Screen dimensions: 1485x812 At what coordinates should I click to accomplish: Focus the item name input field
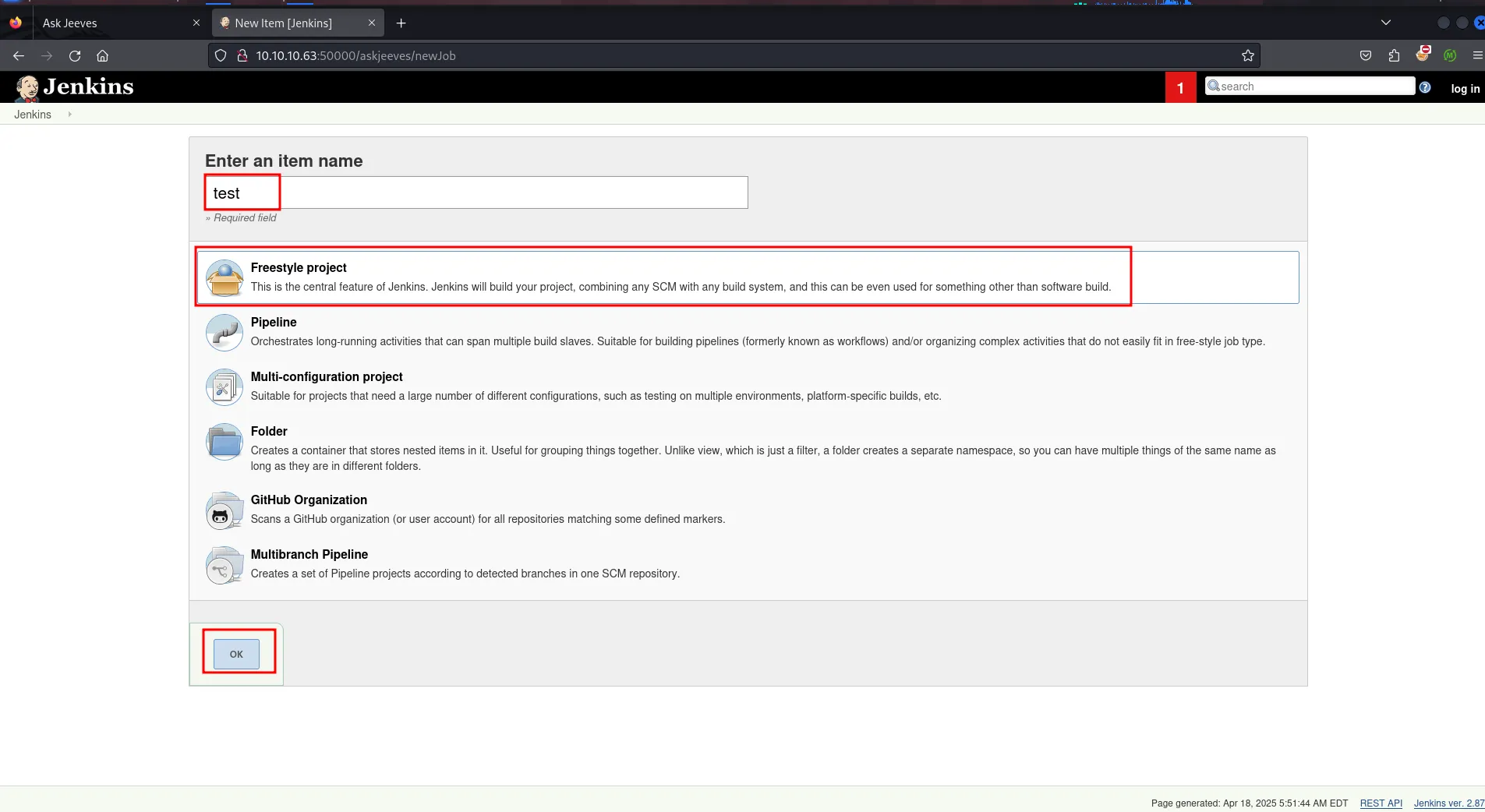476,192
